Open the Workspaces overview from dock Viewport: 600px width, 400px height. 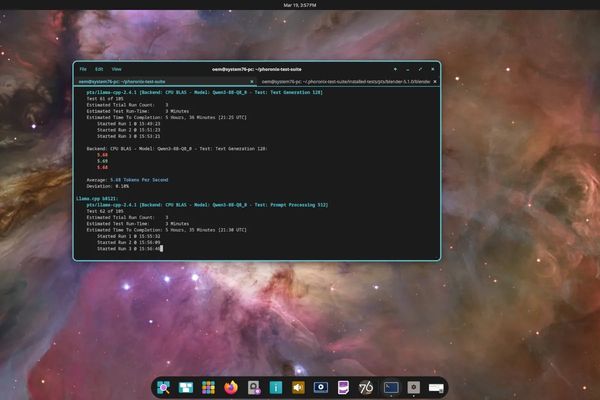click(186, 388)
